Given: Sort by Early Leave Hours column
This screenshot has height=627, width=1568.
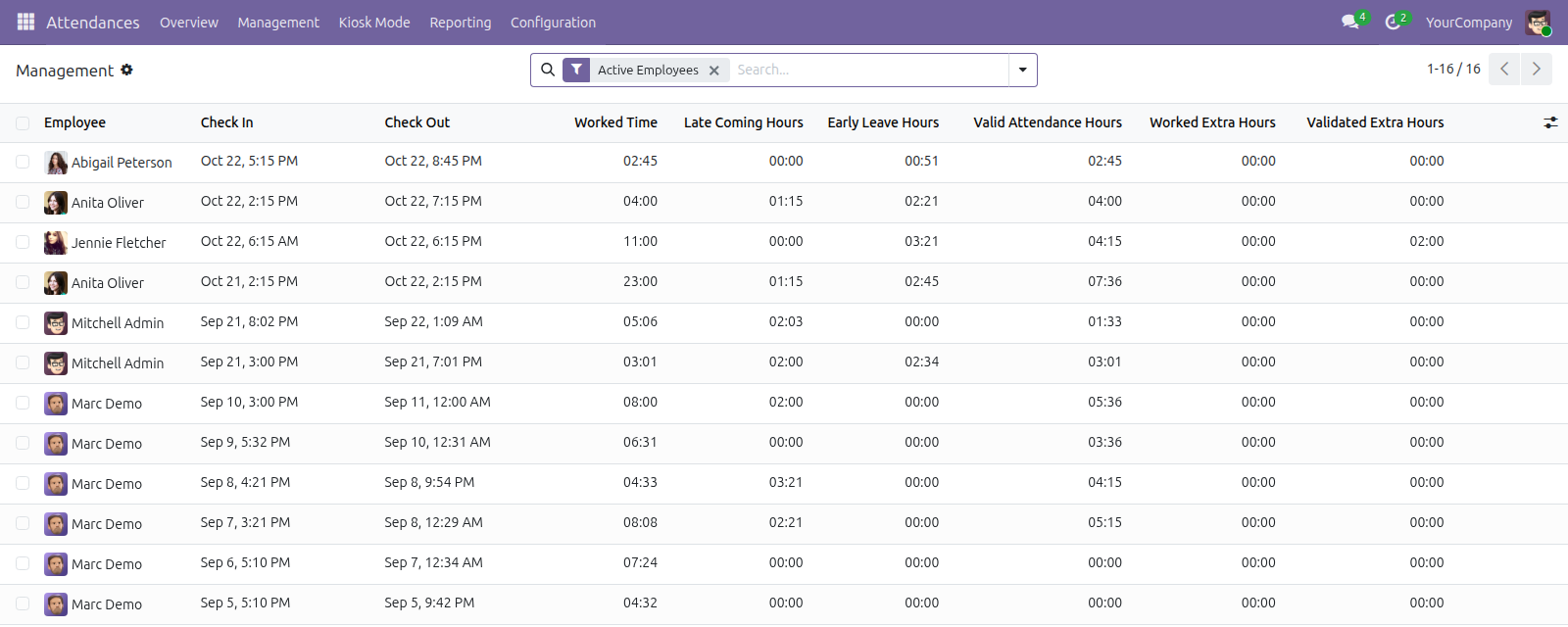Looking at the screenshot, I should click(x=883, y=122).
